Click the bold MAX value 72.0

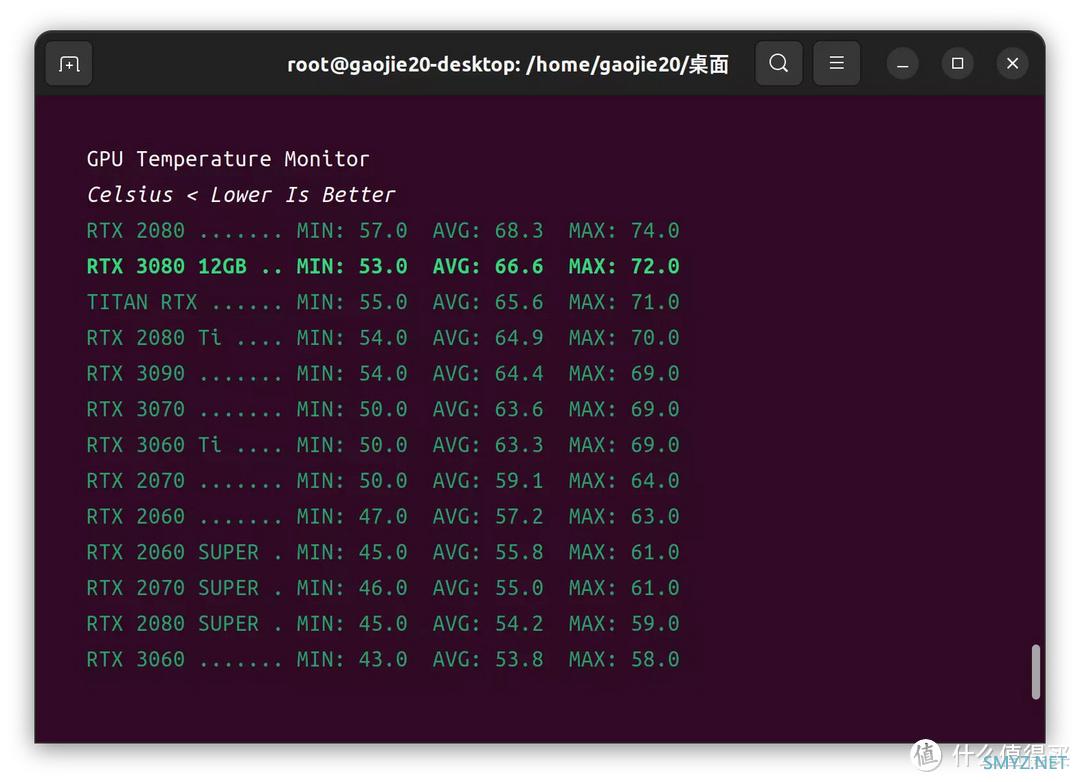[655, 267]
